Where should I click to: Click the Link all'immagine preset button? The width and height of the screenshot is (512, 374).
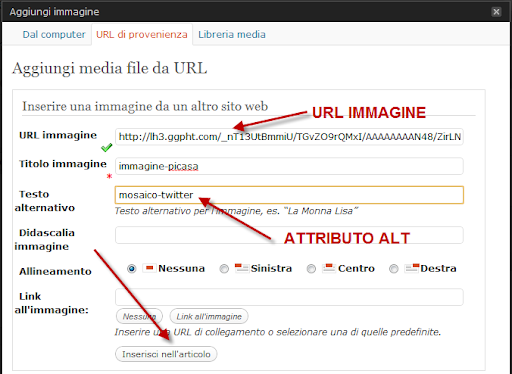209,316
